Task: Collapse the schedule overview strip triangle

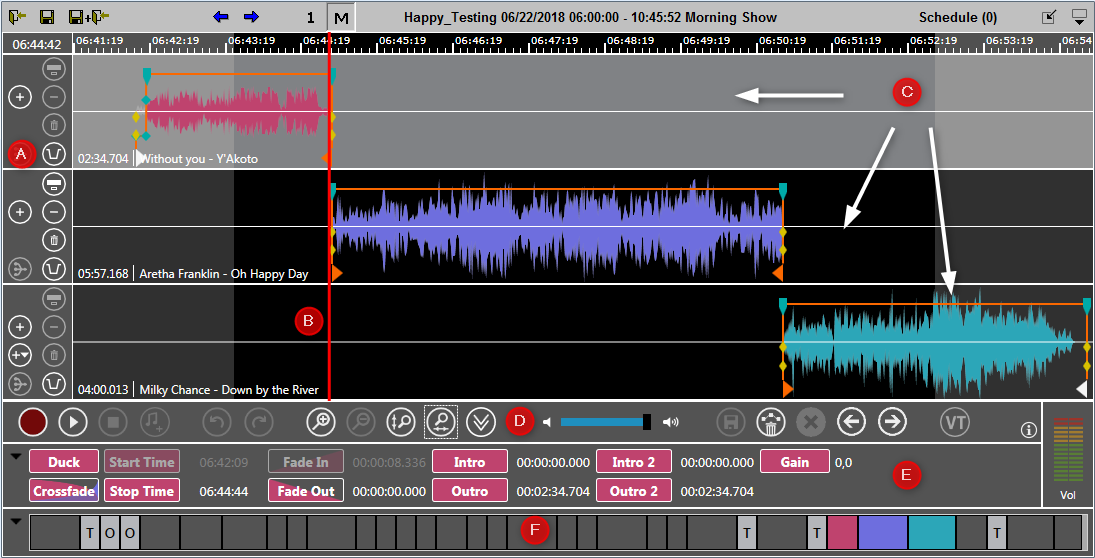Action: tap(16, 521)
